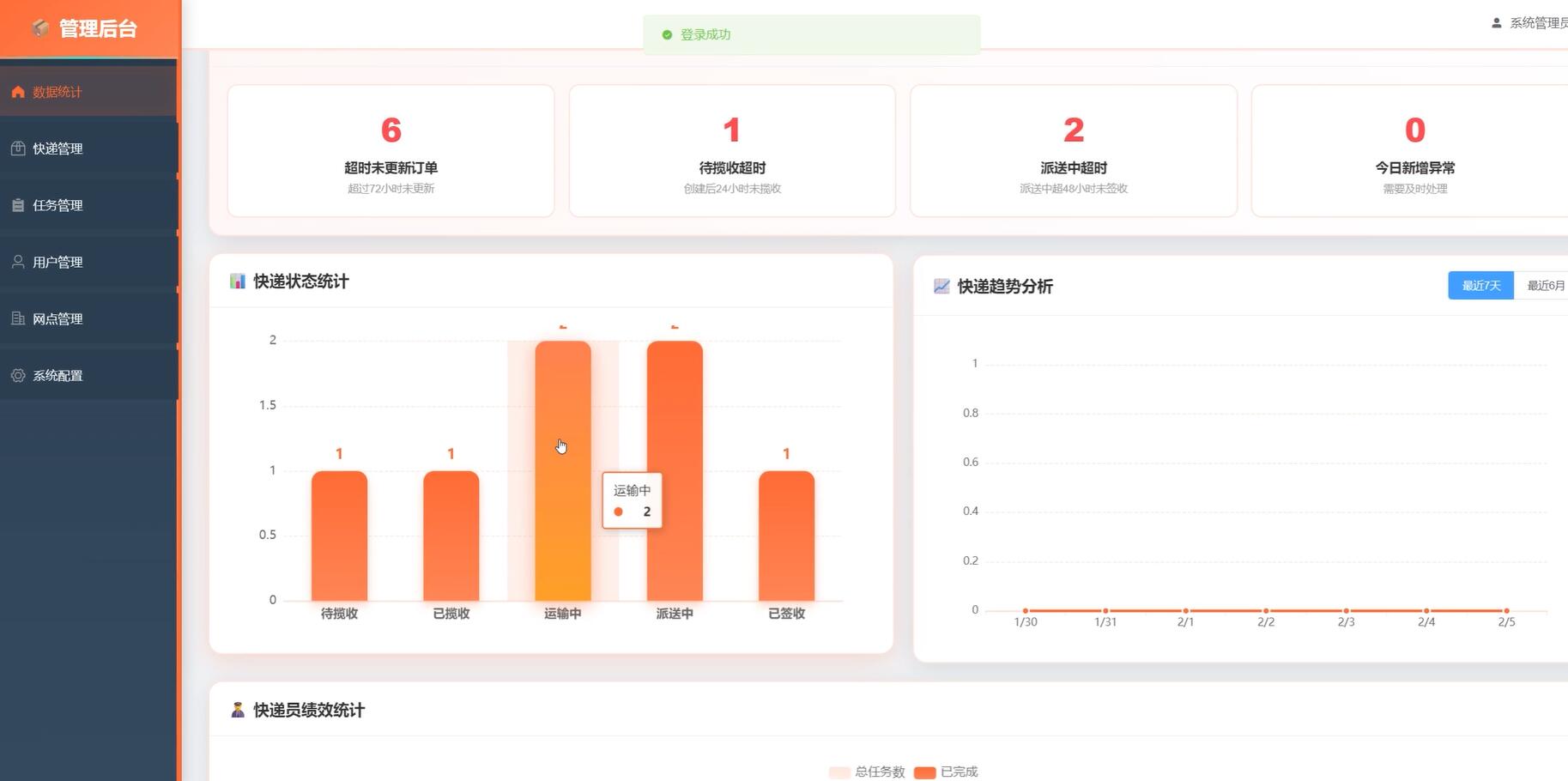Click the 登录成功 notification text
This screenshot has height=781, width=1568.
705,35
